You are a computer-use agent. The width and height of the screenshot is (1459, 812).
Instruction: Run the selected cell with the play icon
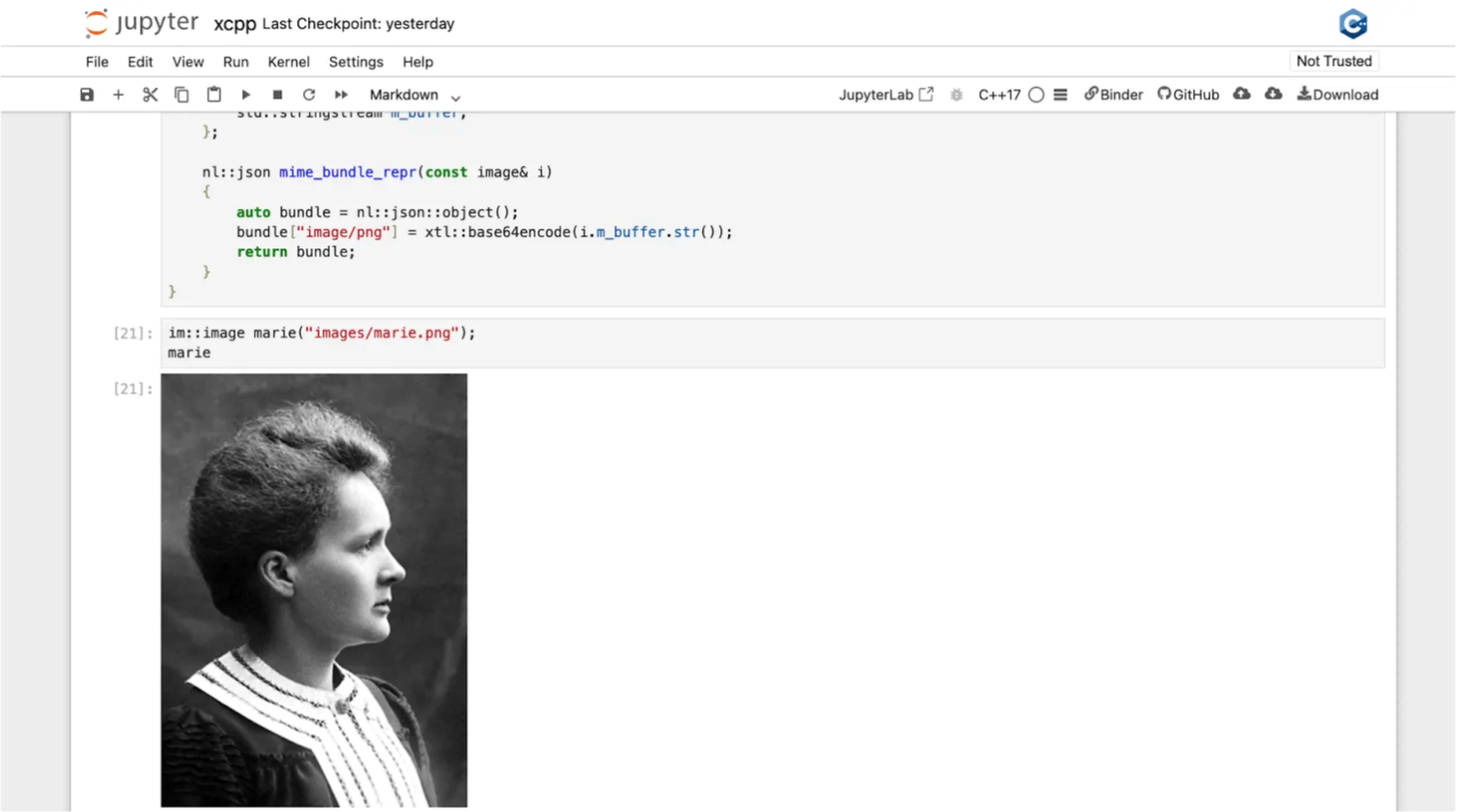click(x=246, y=94)
